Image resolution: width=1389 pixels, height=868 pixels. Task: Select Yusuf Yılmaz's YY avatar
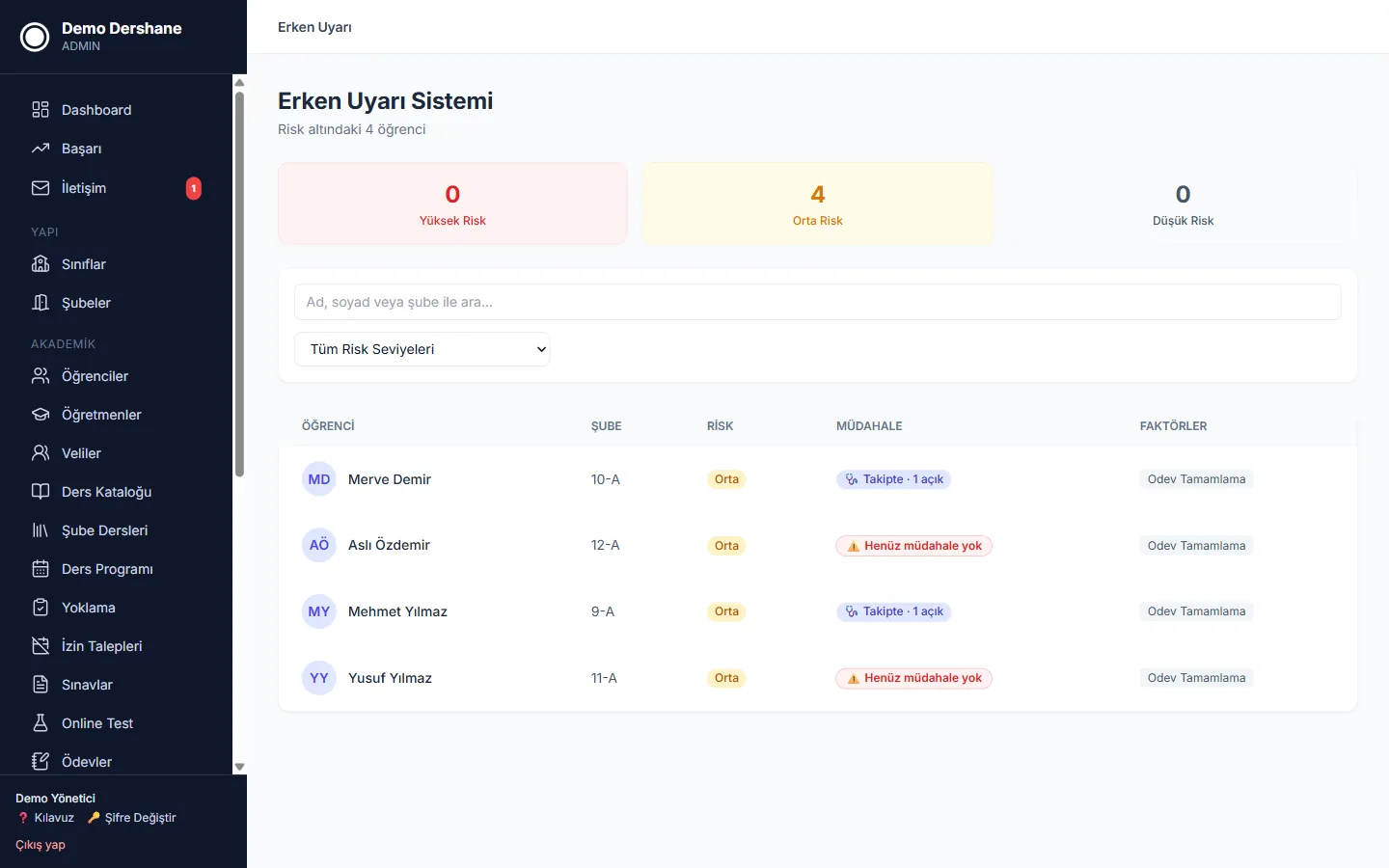[319, 678]
